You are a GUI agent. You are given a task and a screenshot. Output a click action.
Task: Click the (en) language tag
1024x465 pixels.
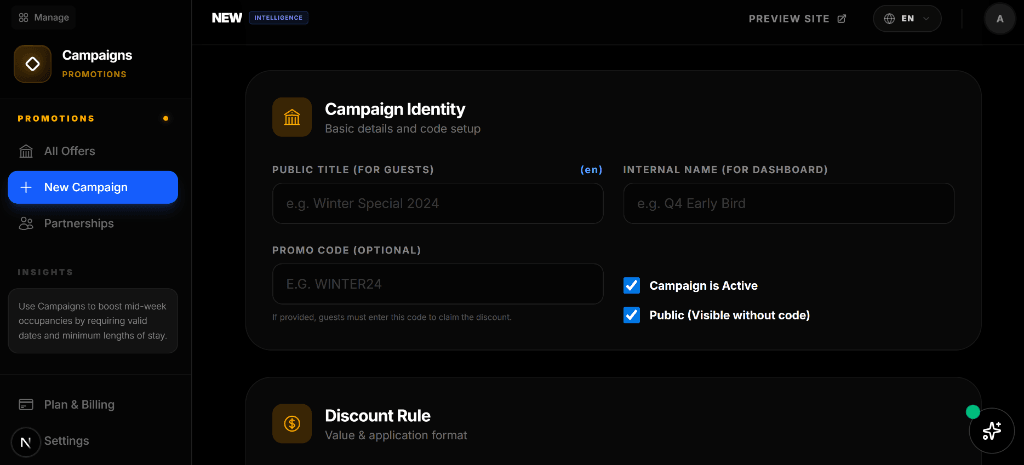tap(591, 170)
